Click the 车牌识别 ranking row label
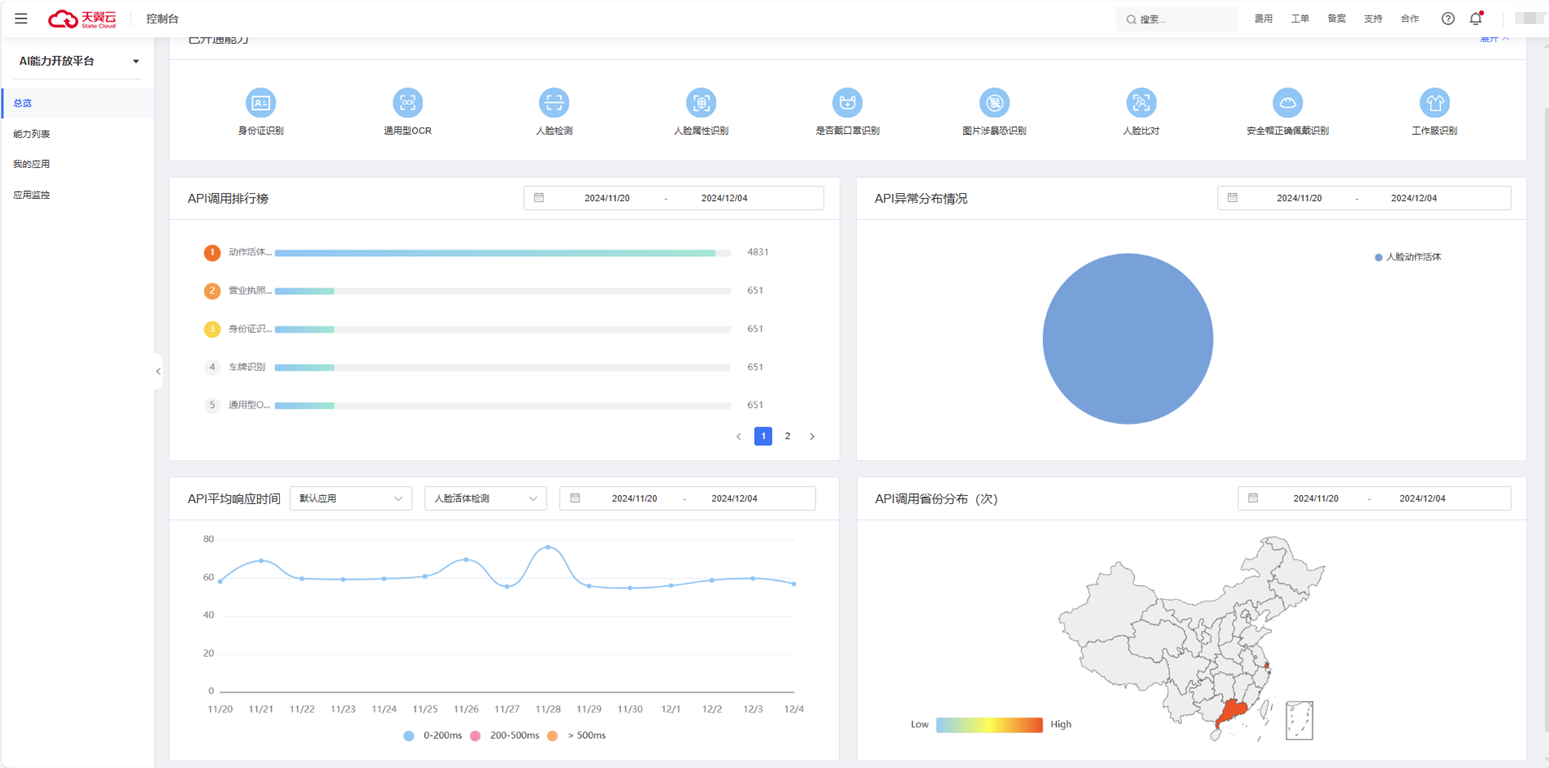 coord(247,367)
